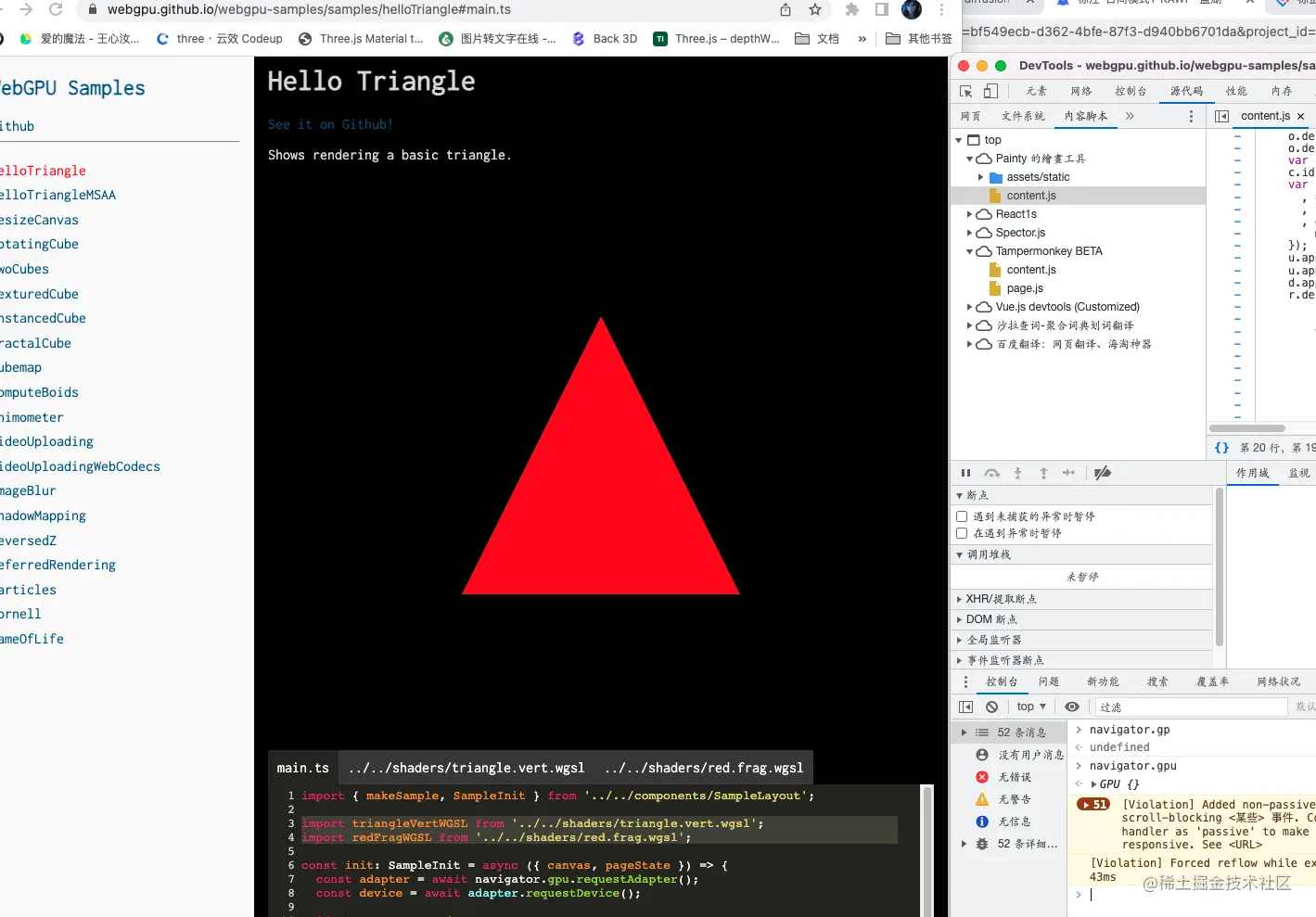Click the editor horizontal scrollbar in Sources

tap(1247, 428)
